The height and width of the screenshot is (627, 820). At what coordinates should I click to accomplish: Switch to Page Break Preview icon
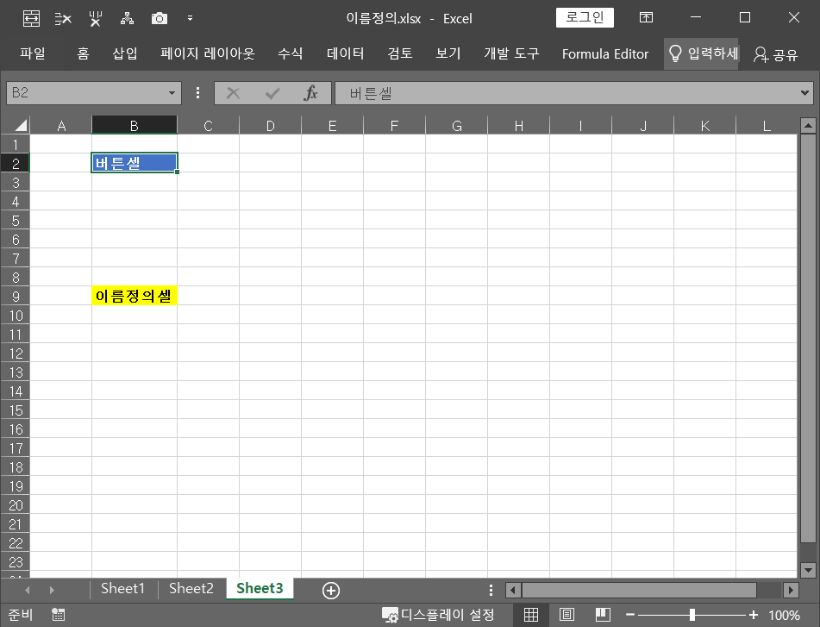[603, 615]
